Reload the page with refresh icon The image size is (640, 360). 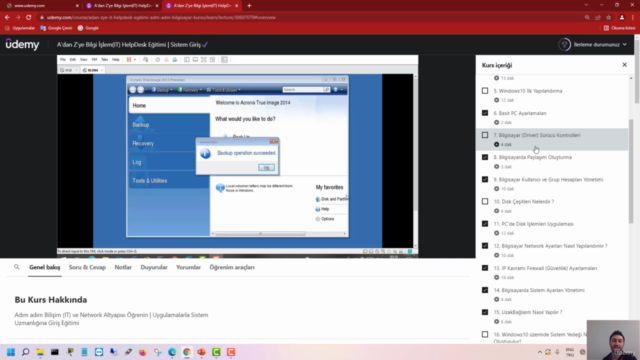point(29,18)
